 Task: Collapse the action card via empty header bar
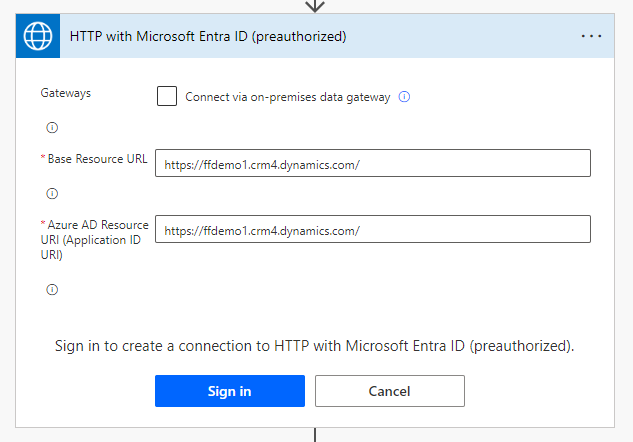tap(460, 36)
